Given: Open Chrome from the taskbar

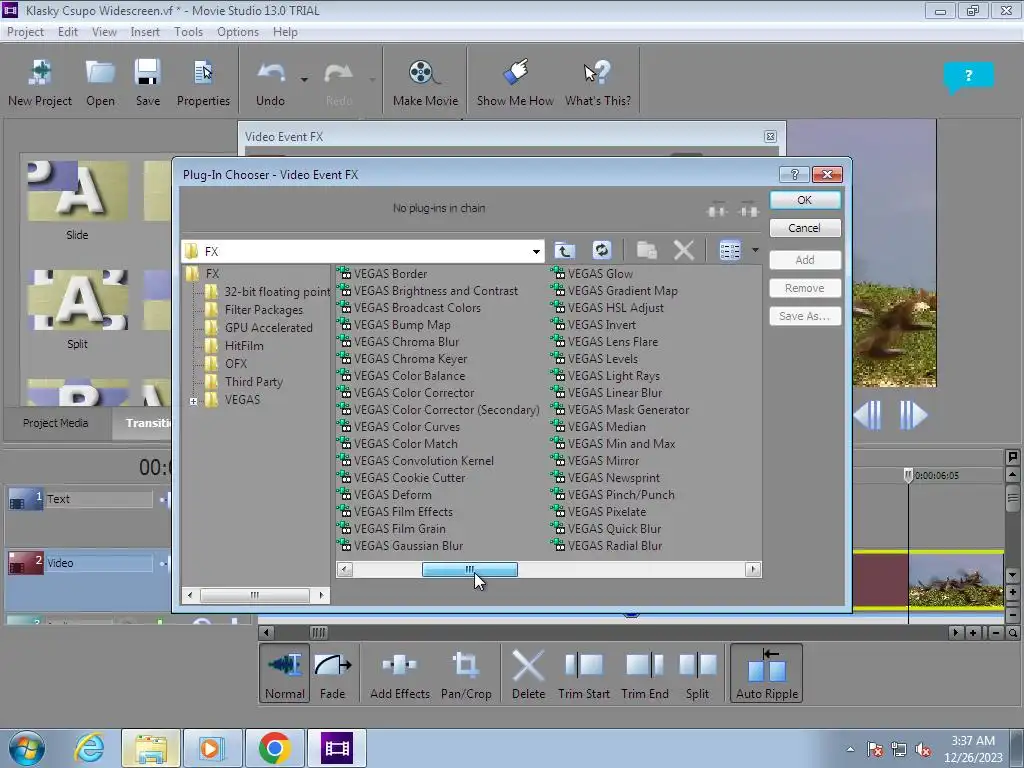Looking at the screenshot, I should coord(274,748).
